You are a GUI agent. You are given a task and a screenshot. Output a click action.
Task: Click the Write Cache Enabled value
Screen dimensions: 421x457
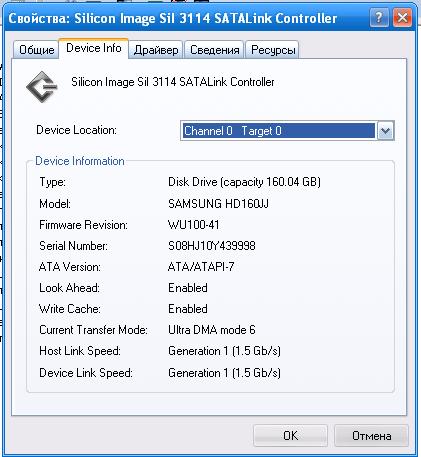pos(188,309)
